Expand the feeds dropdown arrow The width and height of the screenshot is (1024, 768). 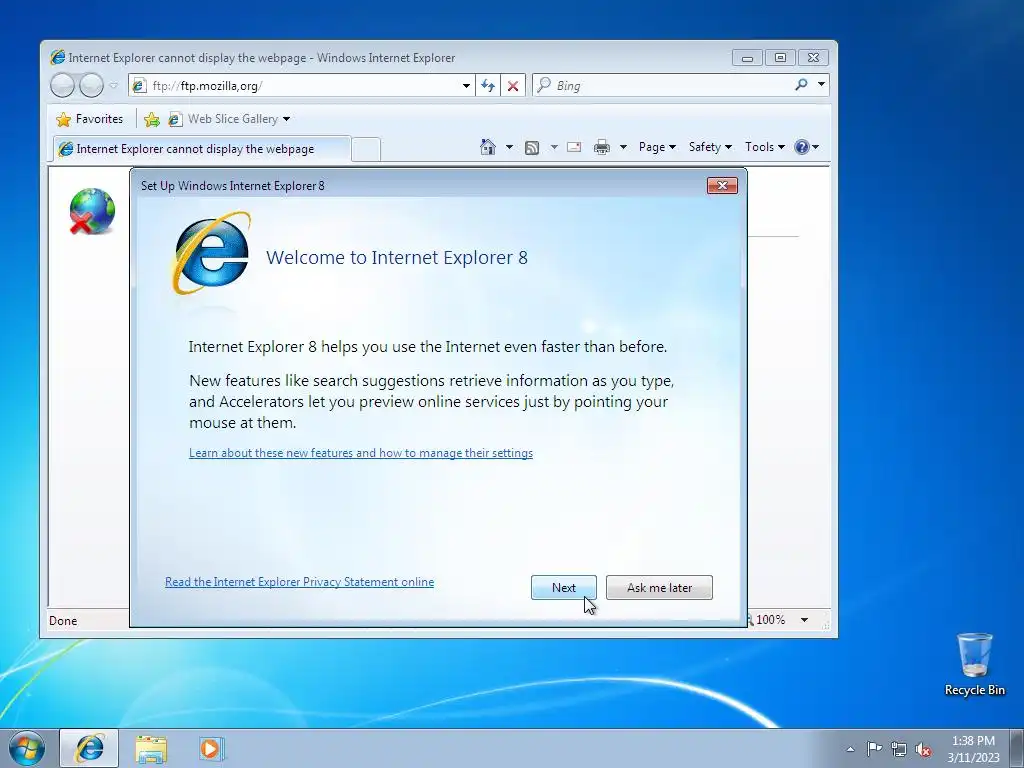554,147
